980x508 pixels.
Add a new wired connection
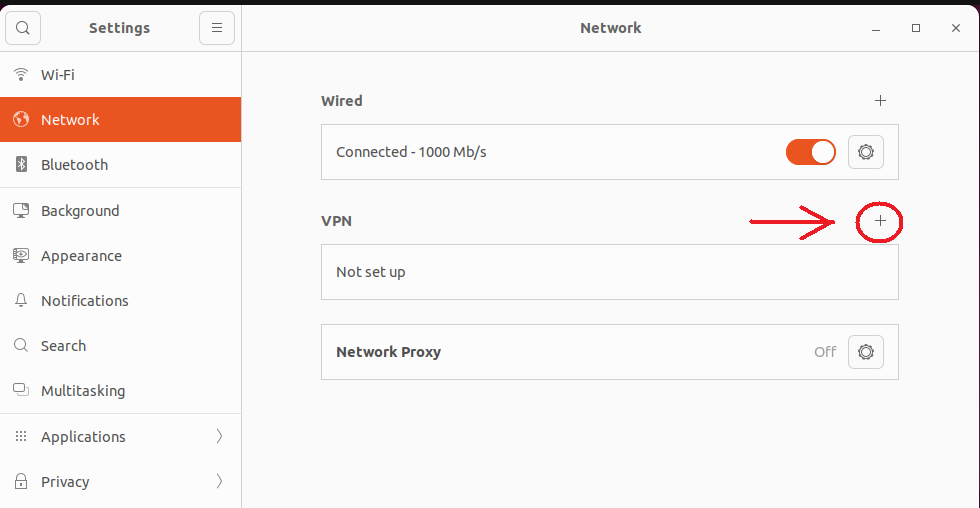point(880,101)
